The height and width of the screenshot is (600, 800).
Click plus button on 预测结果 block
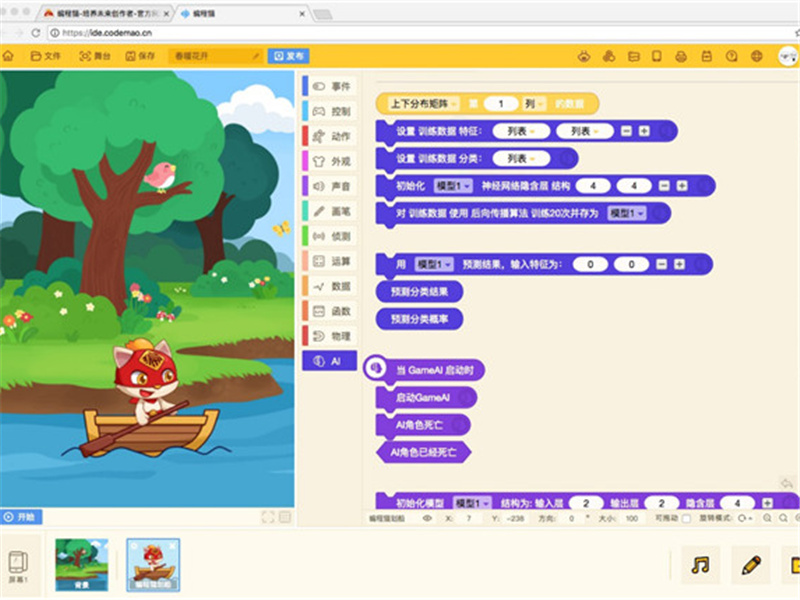click(x=680, y=264)
